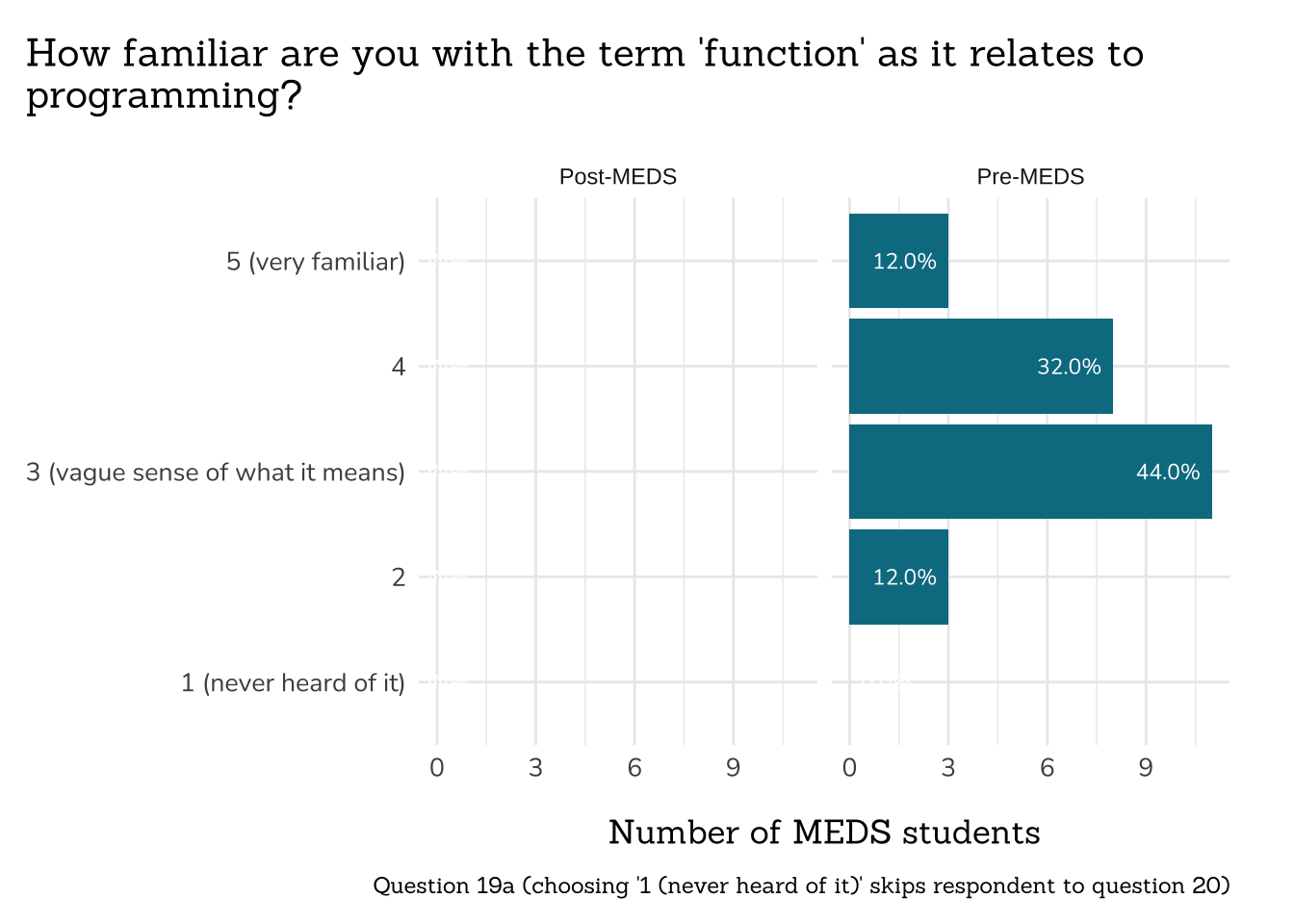Click the 'Question 19a' caption text
The height and width of the screenshot is (924, 1294).
(801, 885)
